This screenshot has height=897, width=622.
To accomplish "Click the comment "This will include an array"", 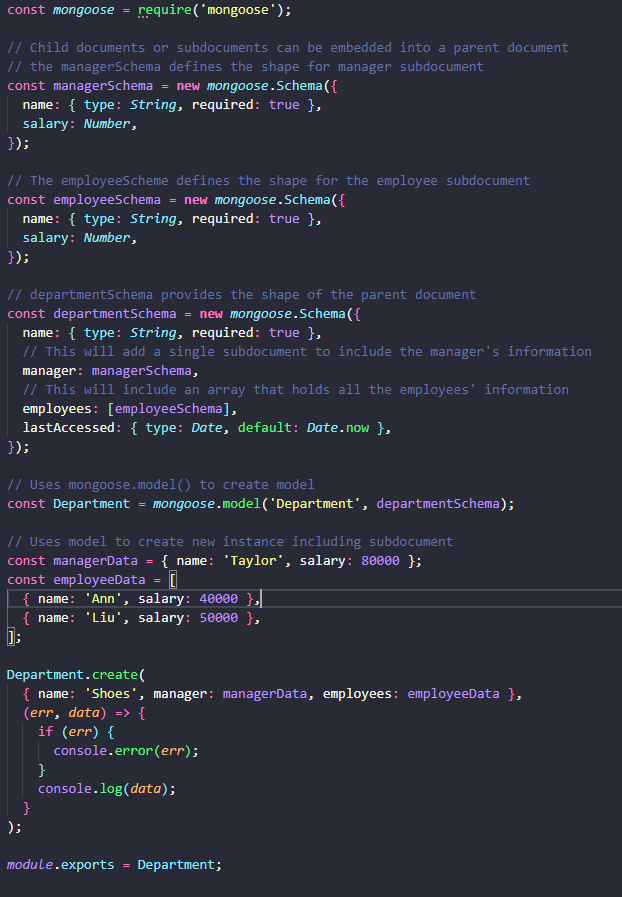I will coord(295,390).
